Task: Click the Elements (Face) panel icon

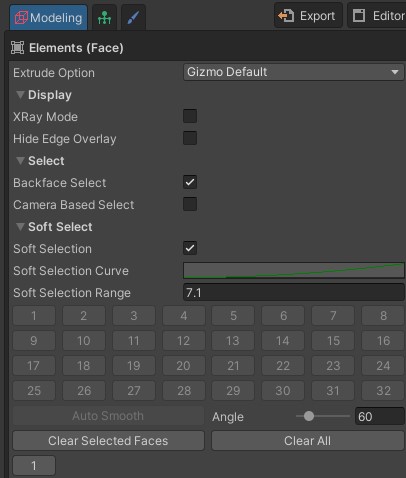Action: click(17, 48)
